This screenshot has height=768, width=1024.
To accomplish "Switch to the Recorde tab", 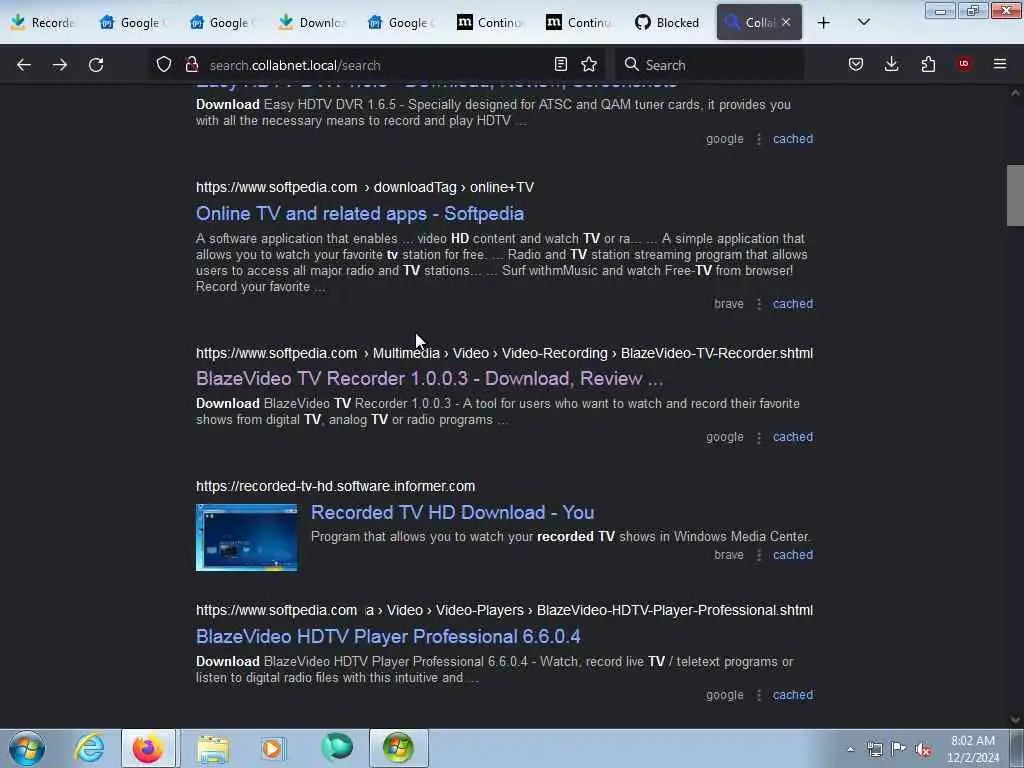I will [44, 22].
